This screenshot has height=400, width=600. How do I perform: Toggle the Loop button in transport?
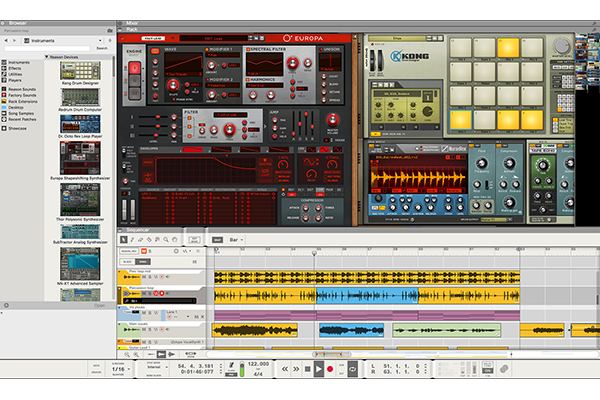click(352, 369)
